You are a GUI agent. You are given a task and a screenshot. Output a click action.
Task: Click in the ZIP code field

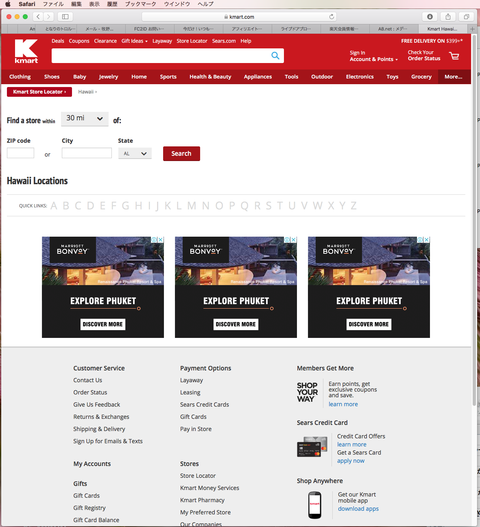[x=21, y=153]
